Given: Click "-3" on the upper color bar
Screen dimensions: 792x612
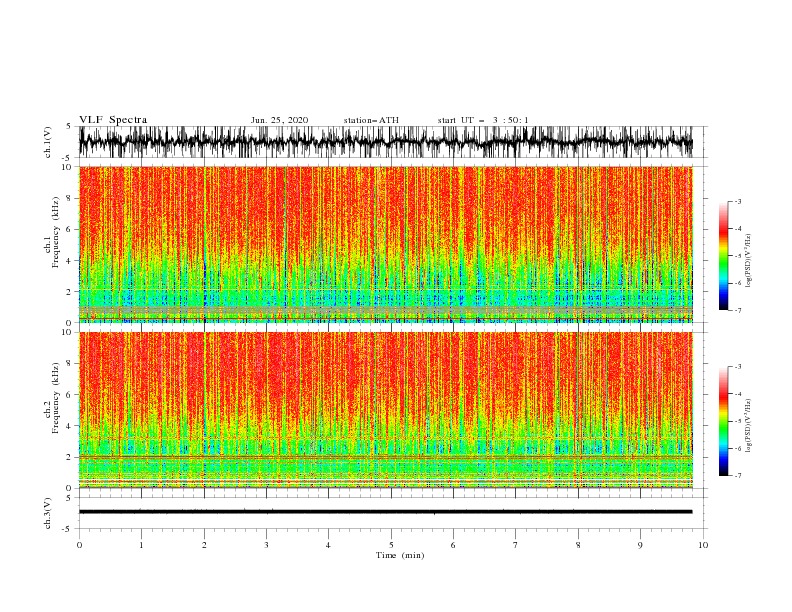Looking at the screenshot, I should coord(737,201).
